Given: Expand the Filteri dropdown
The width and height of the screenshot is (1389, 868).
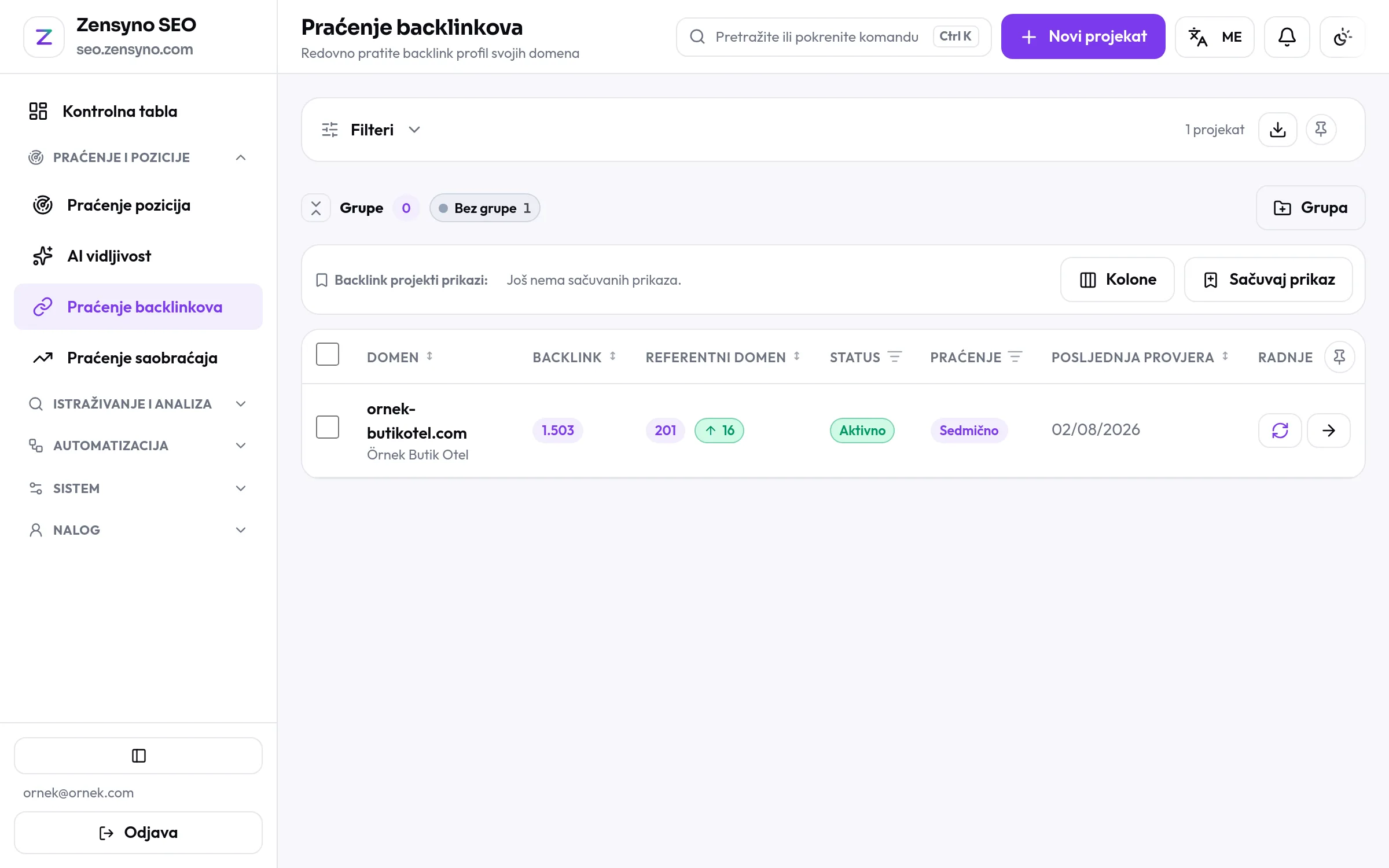Looking at the screenshot, I should 371,130.
